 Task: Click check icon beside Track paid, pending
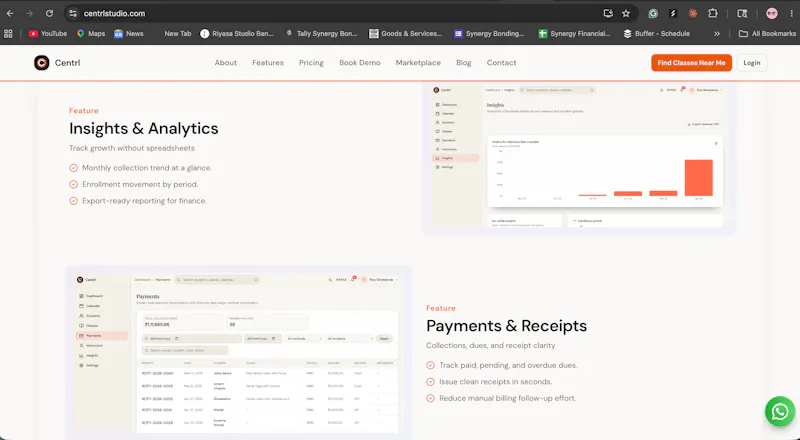pos(431,365)
